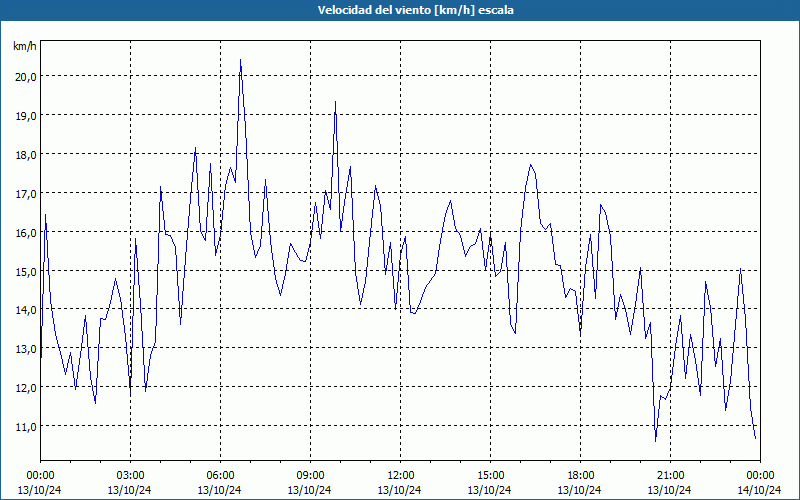This screenshot has width=800, height=500.
Task: Click the highest wind speed peak above 20,0
Action: click(240, 60)
